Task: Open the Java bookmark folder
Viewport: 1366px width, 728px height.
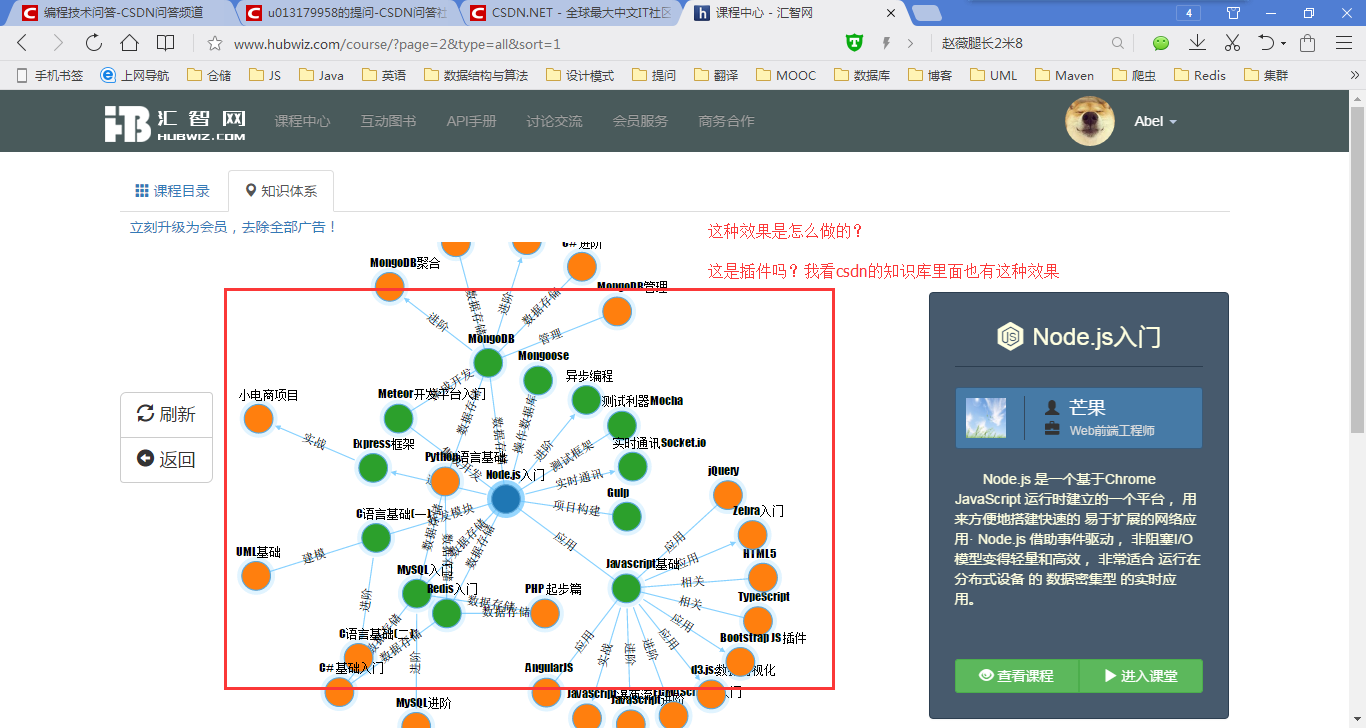Action: pos(321,75)
